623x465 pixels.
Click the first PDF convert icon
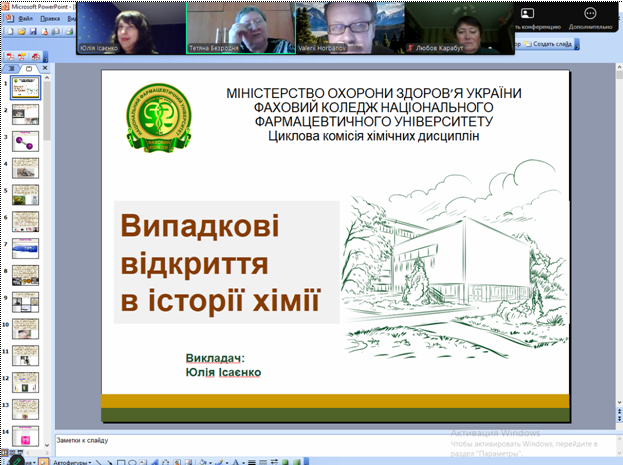[10, 57]
